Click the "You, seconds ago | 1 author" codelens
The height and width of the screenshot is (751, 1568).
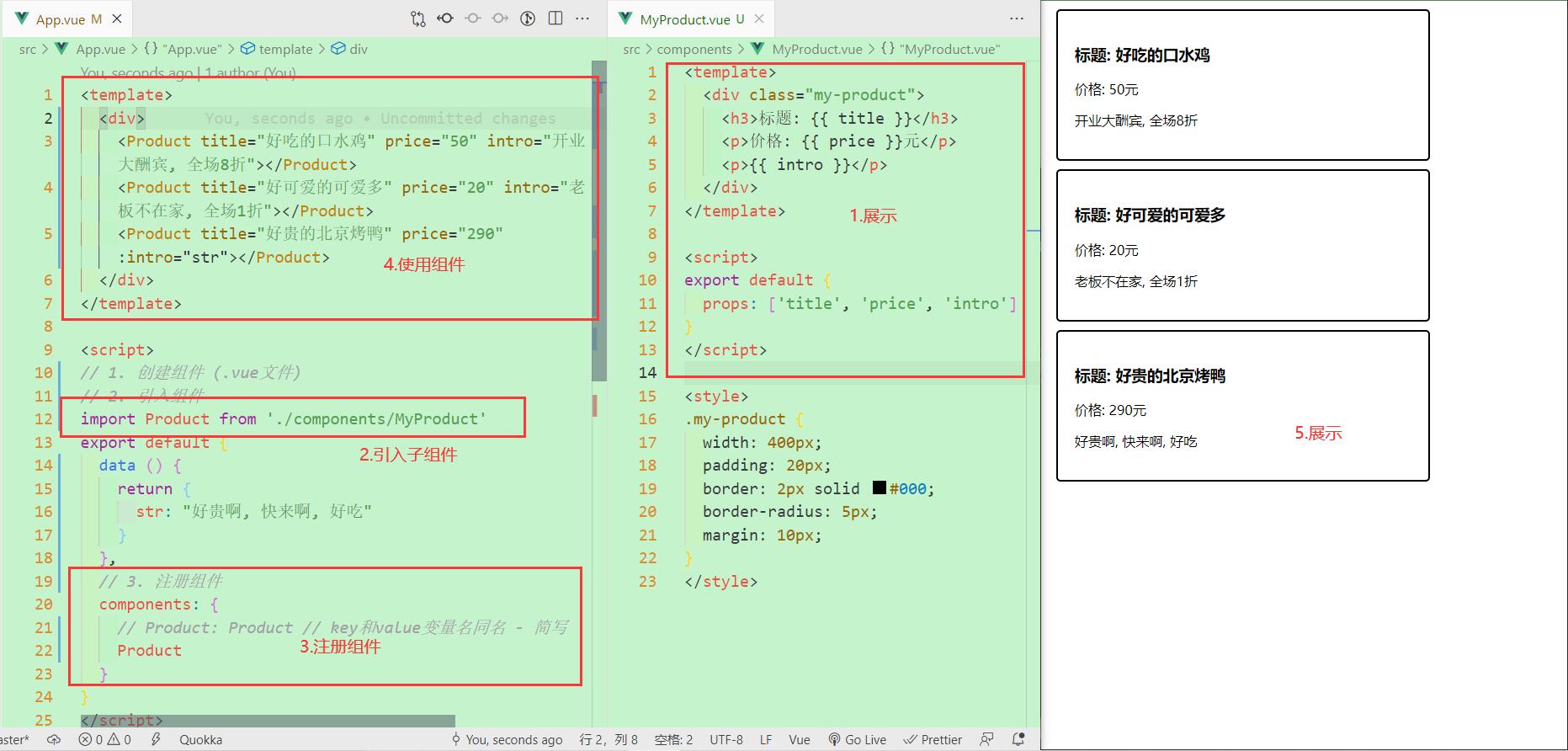[188, 73]
